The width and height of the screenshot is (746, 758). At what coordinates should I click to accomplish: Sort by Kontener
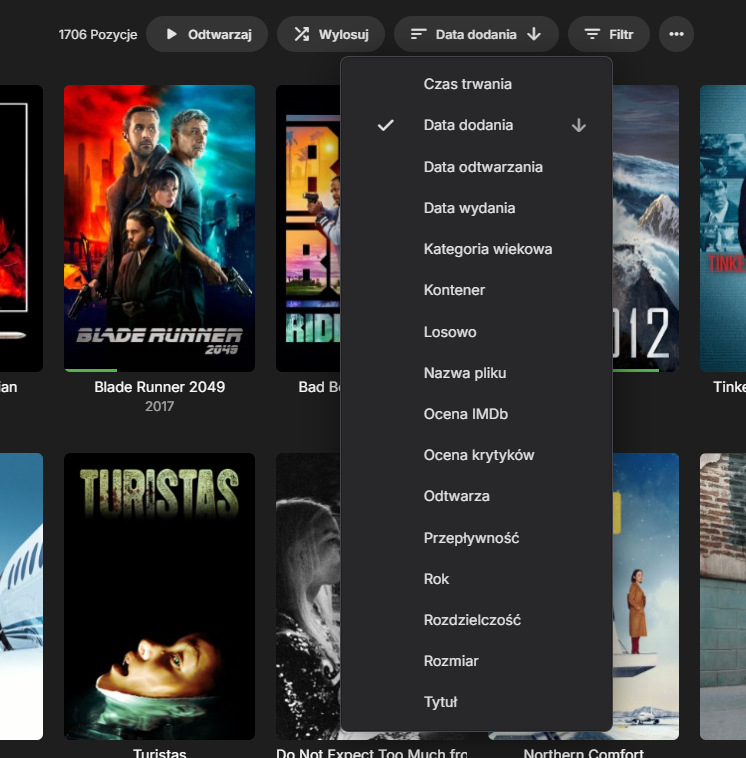click(x=476, y=290)
